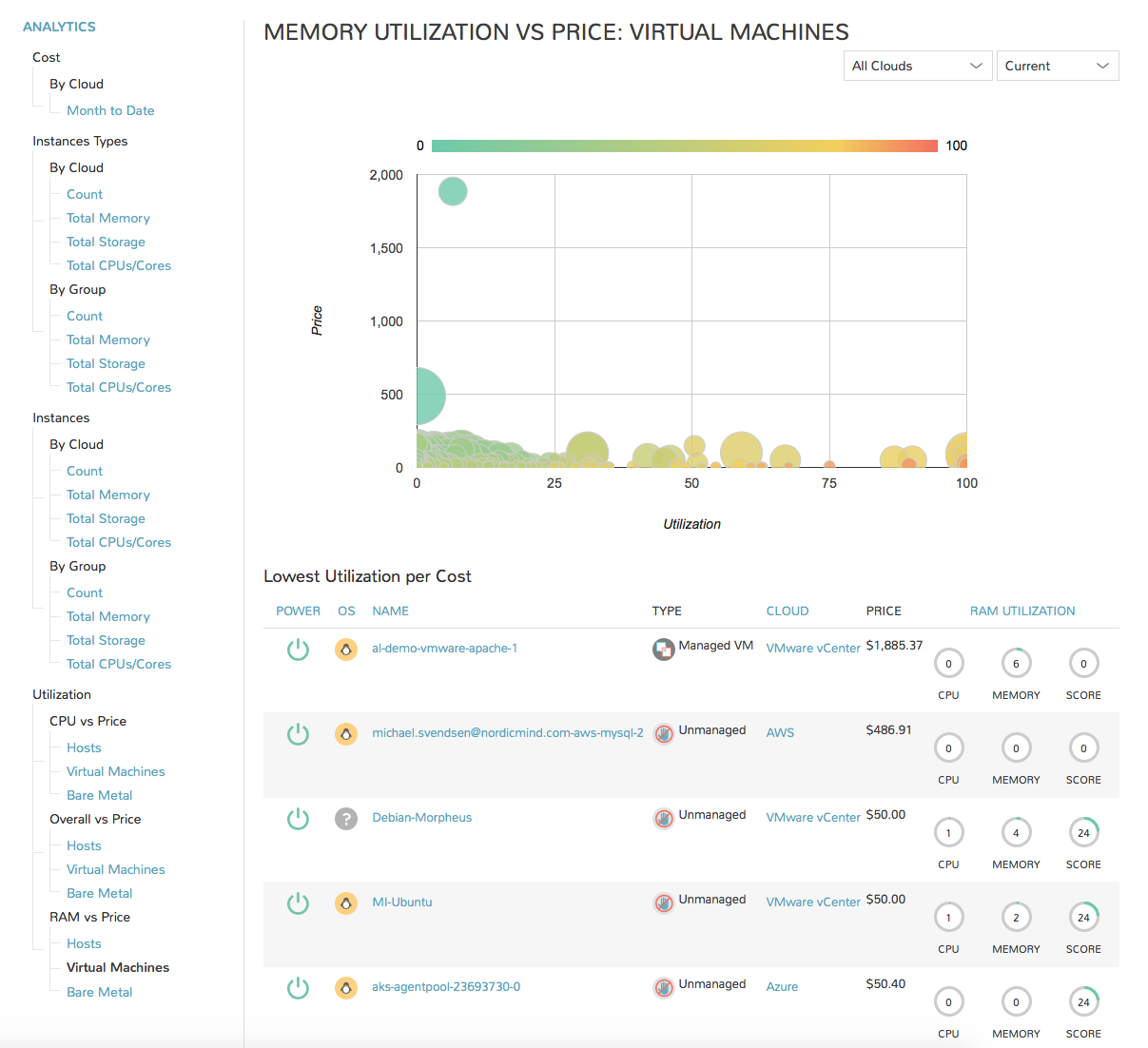Image resolution: width=1148 pixels, height=1048 pixels.
Task: Click Linux OS icon for MI-Ubuntu
Action: tap(346, 903)
